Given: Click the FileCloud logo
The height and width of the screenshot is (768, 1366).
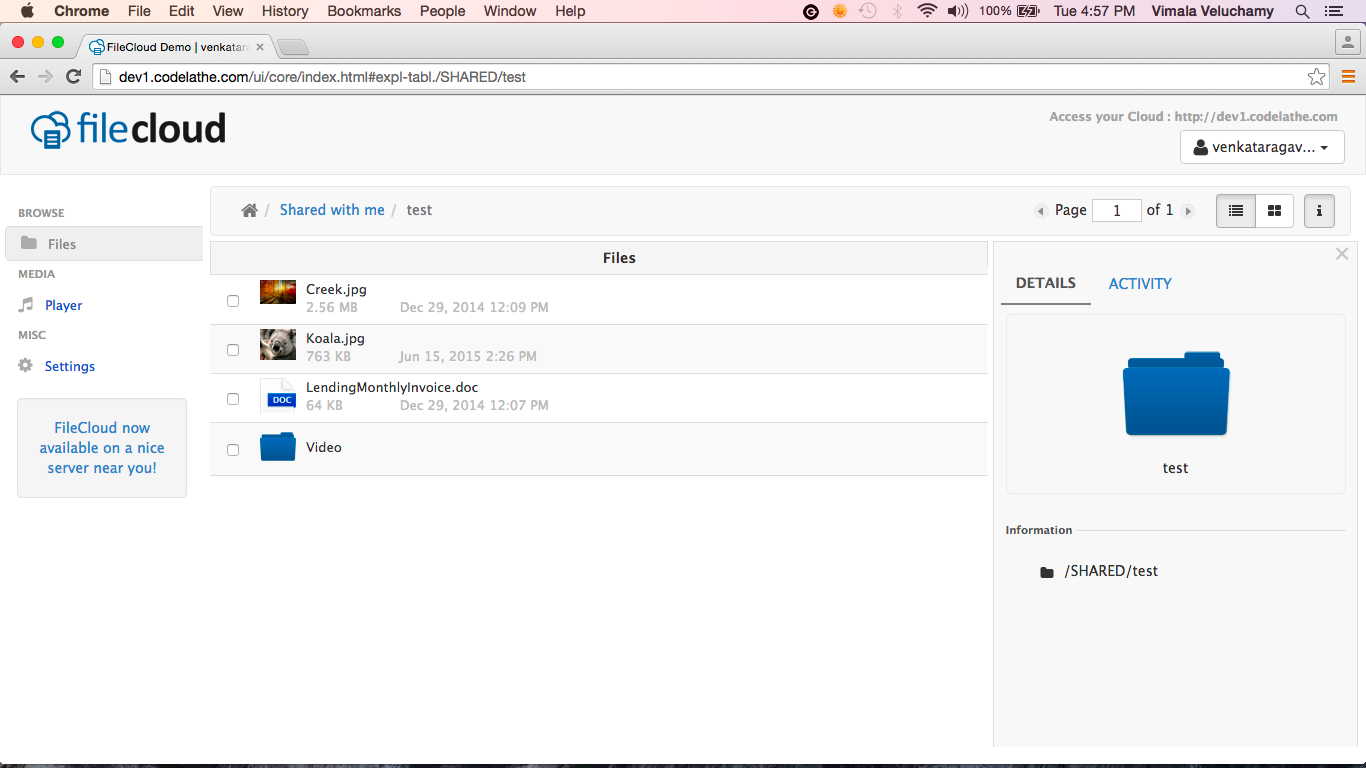Looking at the screenshot, I should [128, 129].
